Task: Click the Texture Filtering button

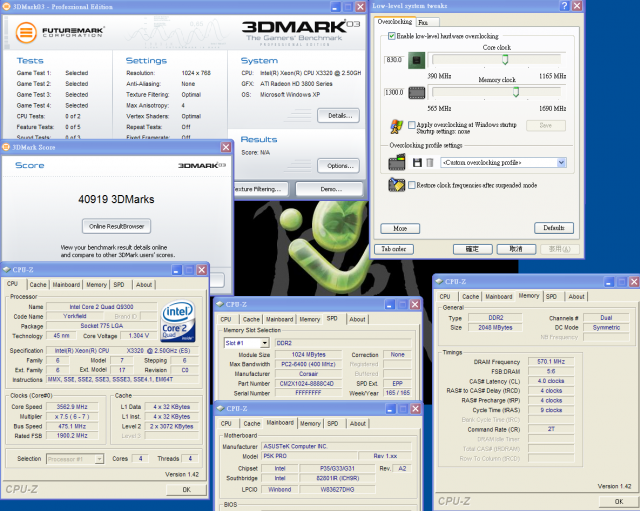Action: click(x=261, y=189)
